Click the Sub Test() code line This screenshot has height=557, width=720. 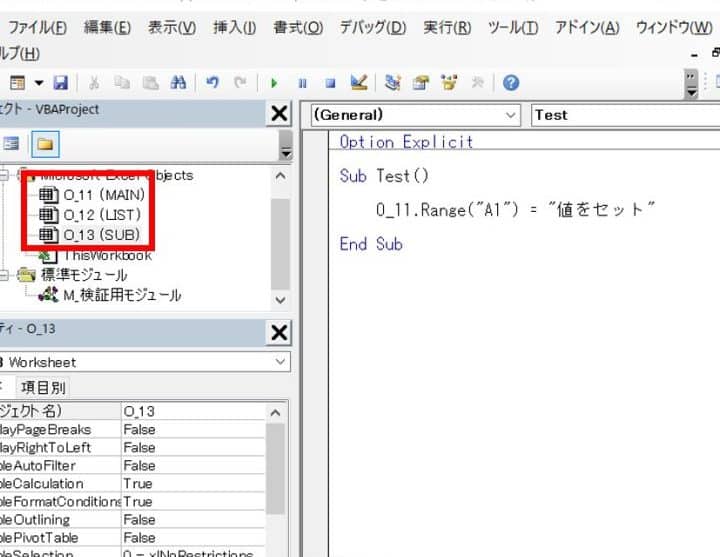tap(384, 176)
